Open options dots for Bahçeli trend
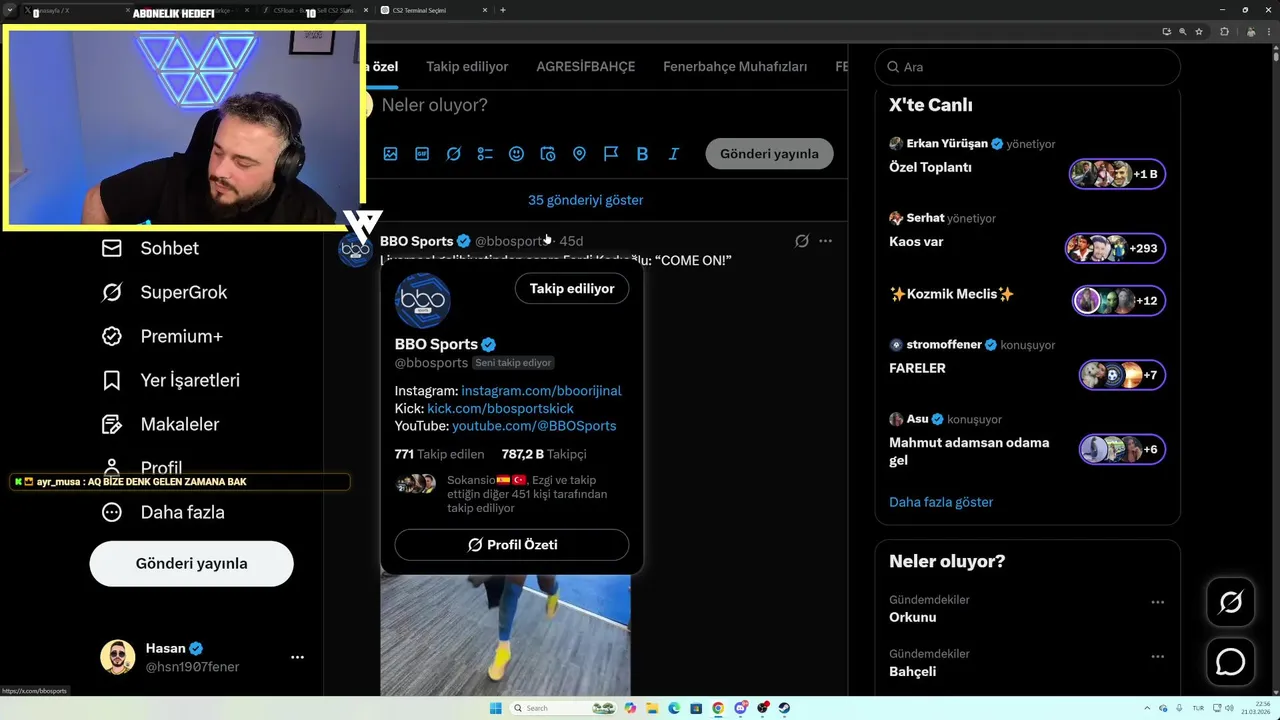The height and width of the screenshot is (720, 1280). 1157,656
